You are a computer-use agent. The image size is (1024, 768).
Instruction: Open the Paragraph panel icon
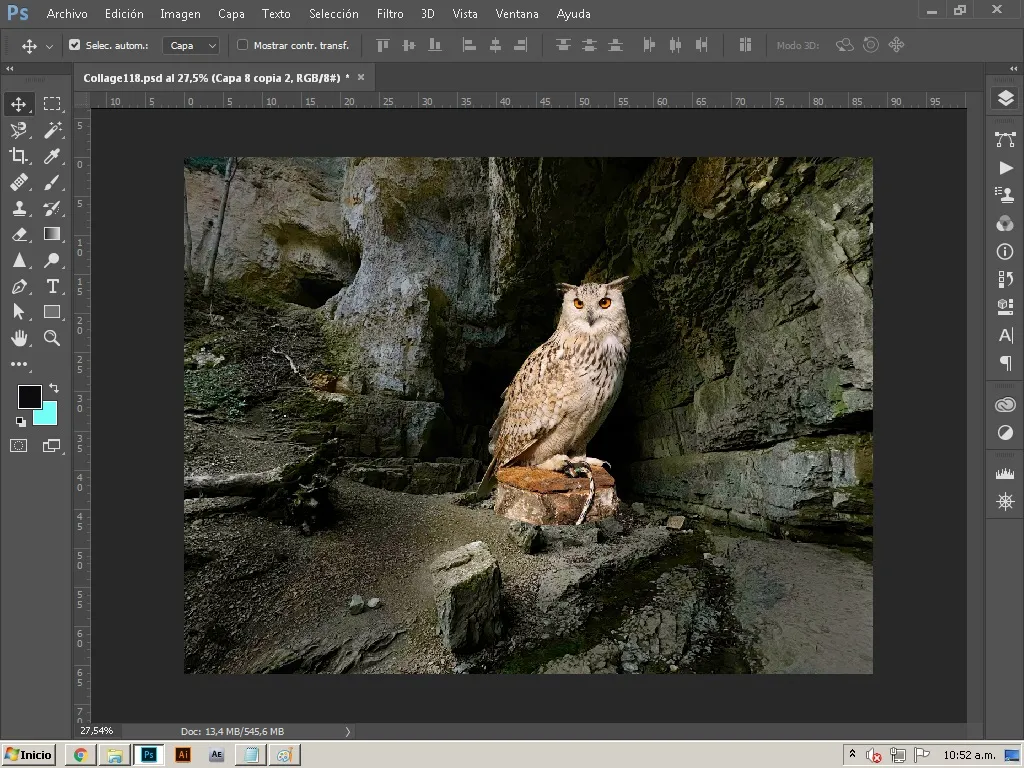1005,362
